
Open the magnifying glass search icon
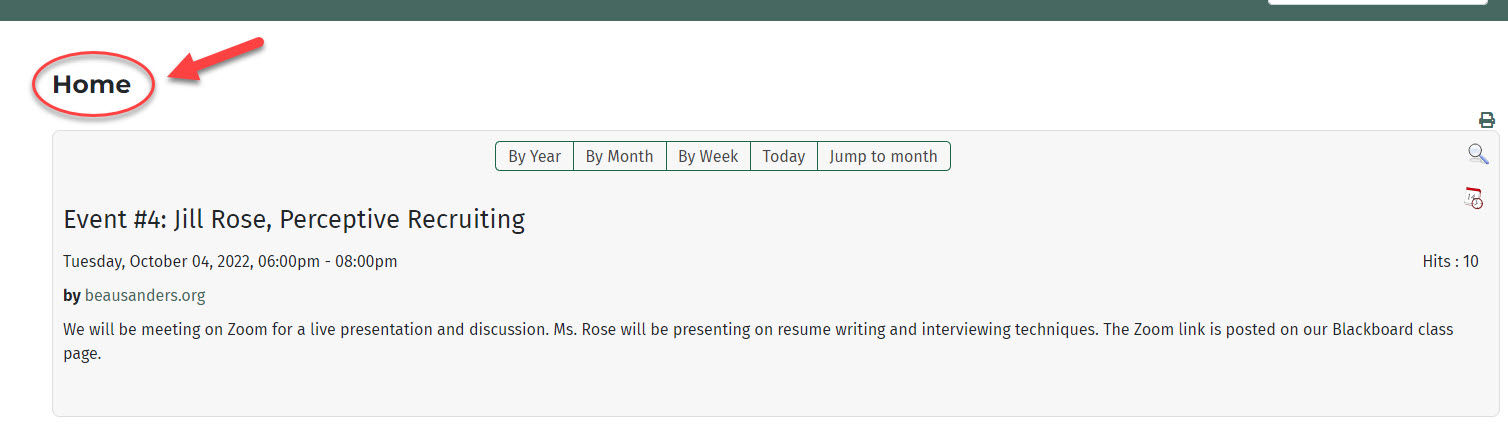[x=1478, y=154]
